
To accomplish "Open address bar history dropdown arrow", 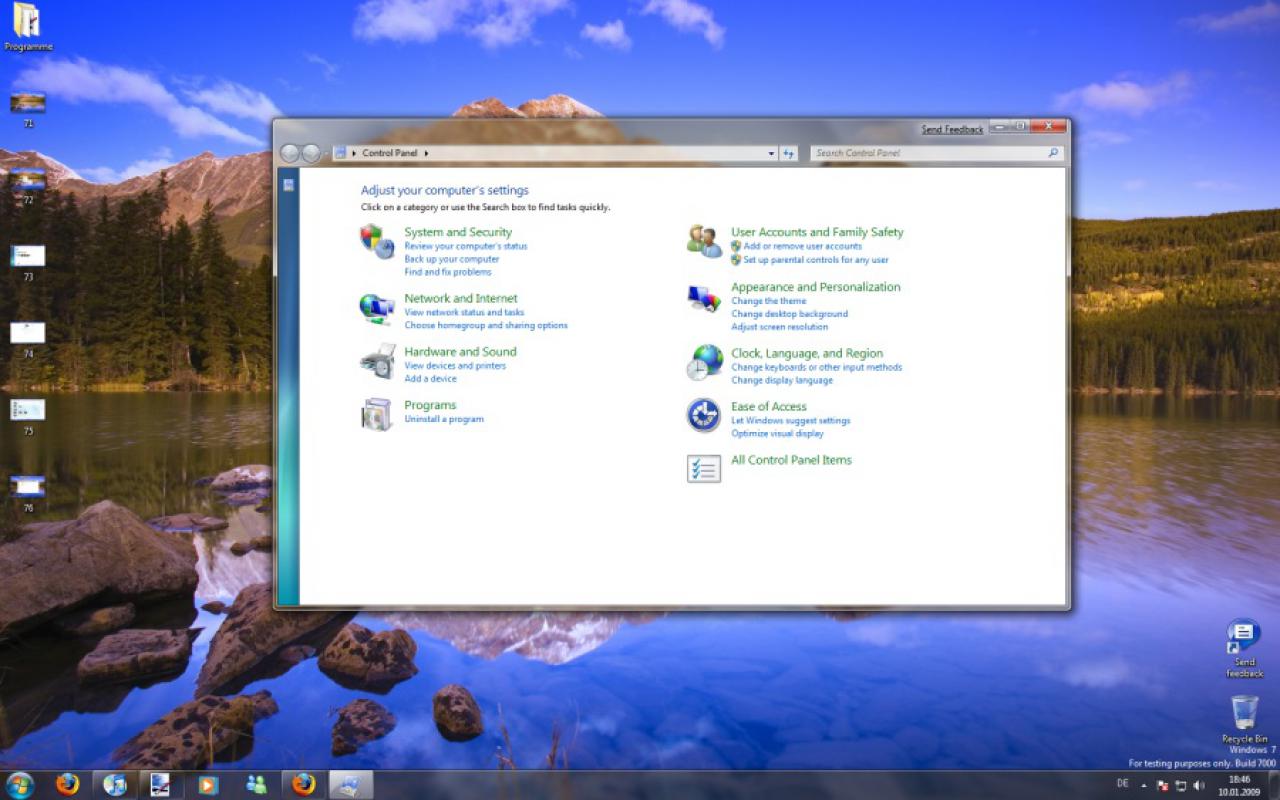I will [x=771, y=153].
